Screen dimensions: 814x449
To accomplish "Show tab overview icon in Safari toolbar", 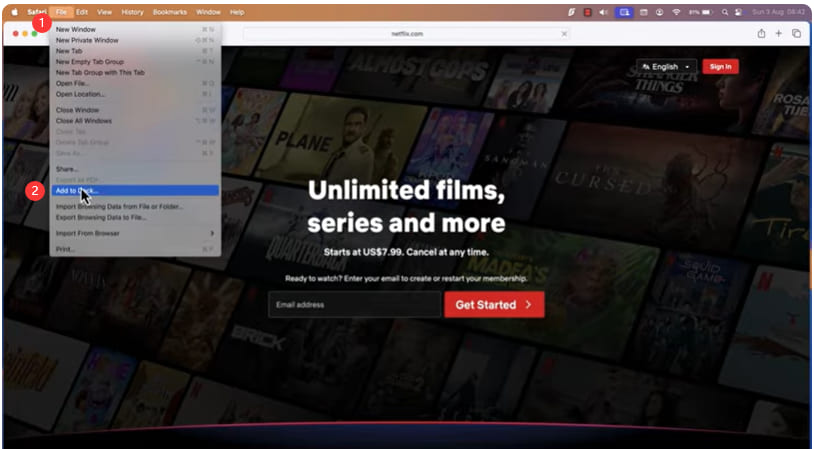I will 796,33.
